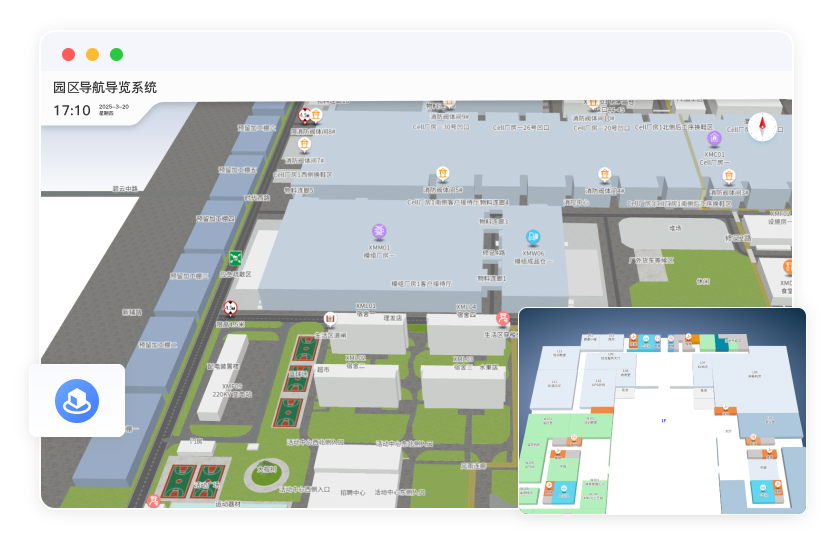This screenshot has width=830, height=540.
Task: Open the indoor floor plan thumbnail
Action: point(662,410)
